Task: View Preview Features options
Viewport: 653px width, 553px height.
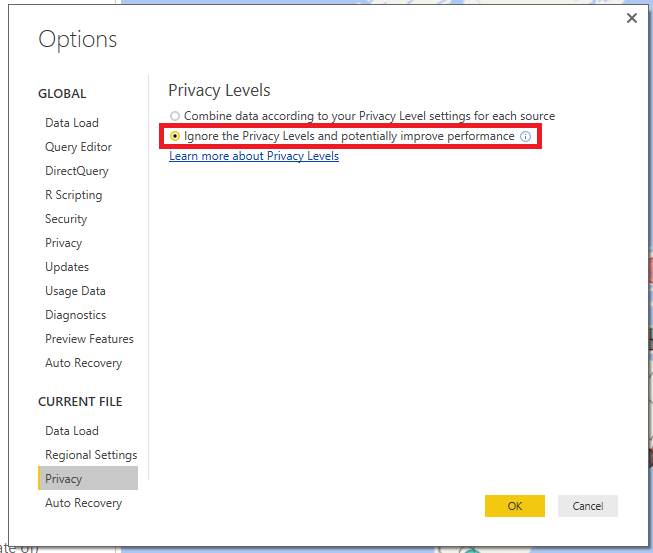Action: [89, 339]
